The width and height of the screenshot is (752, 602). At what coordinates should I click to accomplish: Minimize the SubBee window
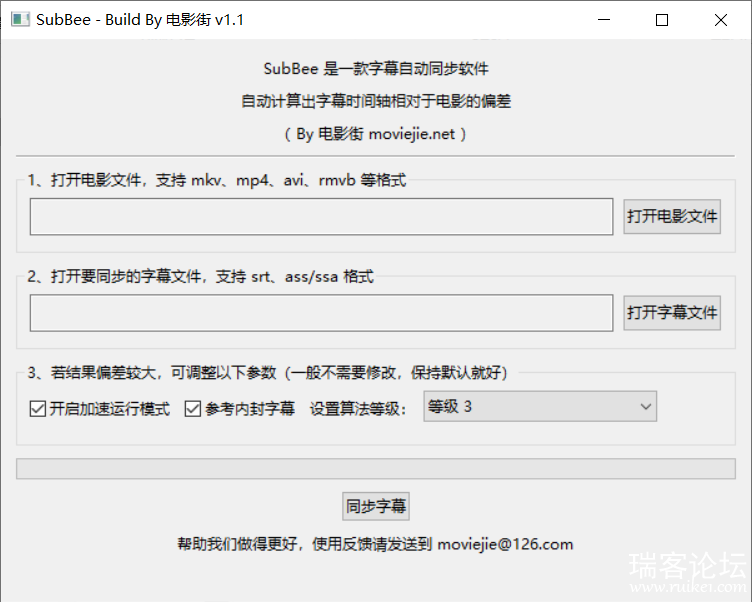pyautogui.click(x=604, y=20)
